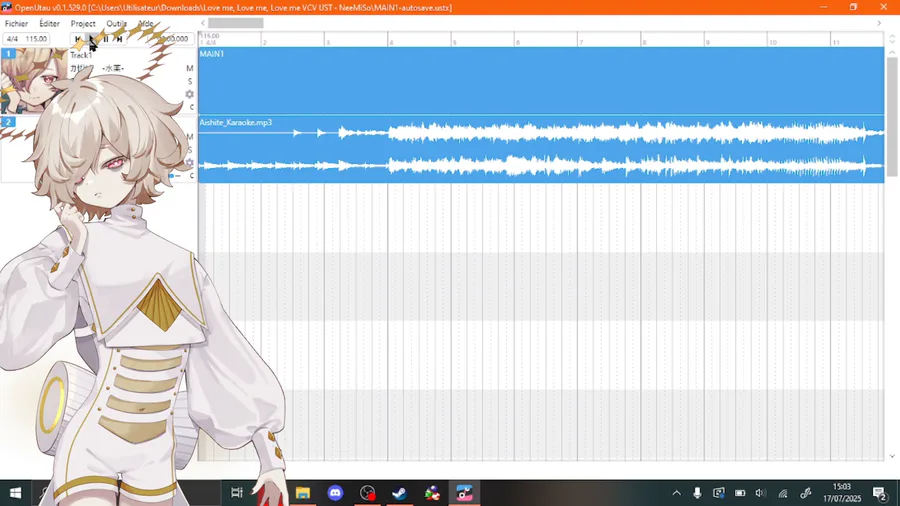Click the vertical zoom control at ruler right
The height and width of the screenshot is (506, 900).
(x=891, y=39)
